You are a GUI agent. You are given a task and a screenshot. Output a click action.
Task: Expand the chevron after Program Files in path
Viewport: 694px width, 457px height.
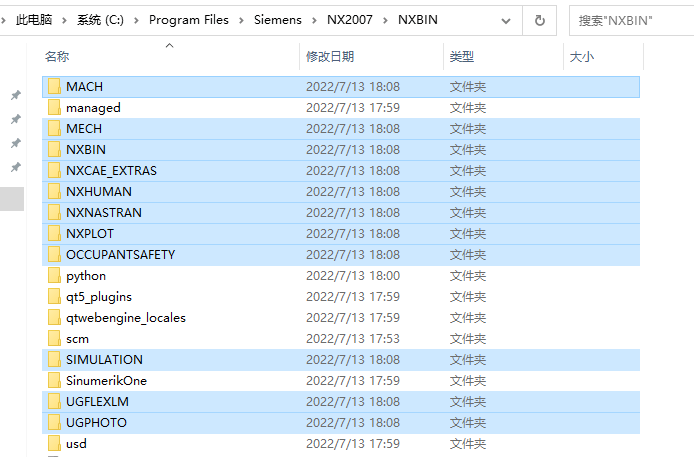click(x=239, y=20)
